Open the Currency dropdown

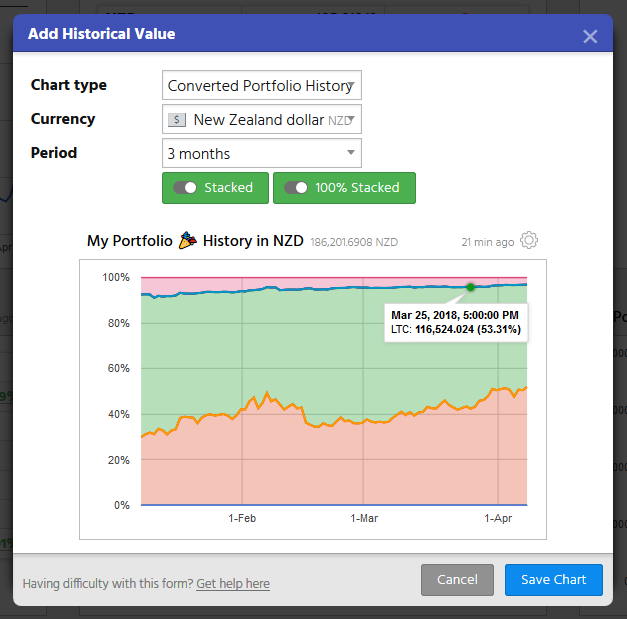[261, 120]
